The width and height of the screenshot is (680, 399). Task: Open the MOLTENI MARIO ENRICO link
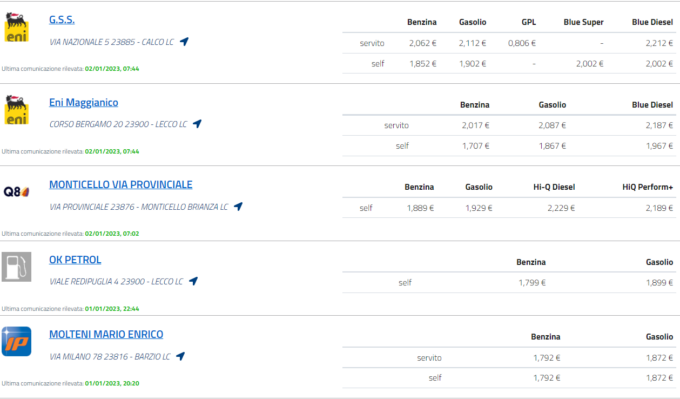[x=106, y=334]
